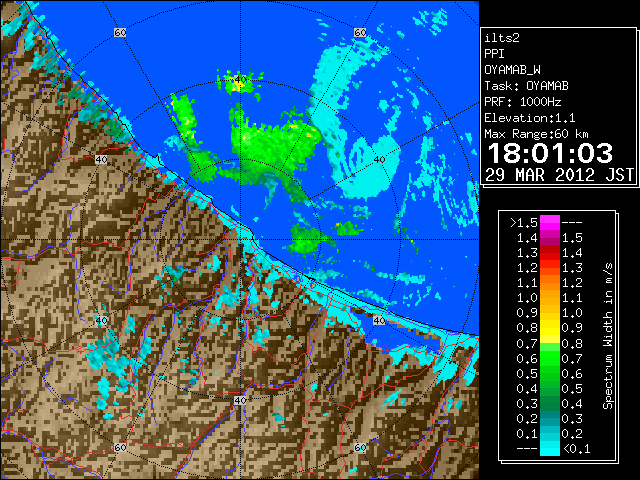Pick the bright green legend swatch beside 0.6
The image size is (640, 480).
(x=550, y=358)
